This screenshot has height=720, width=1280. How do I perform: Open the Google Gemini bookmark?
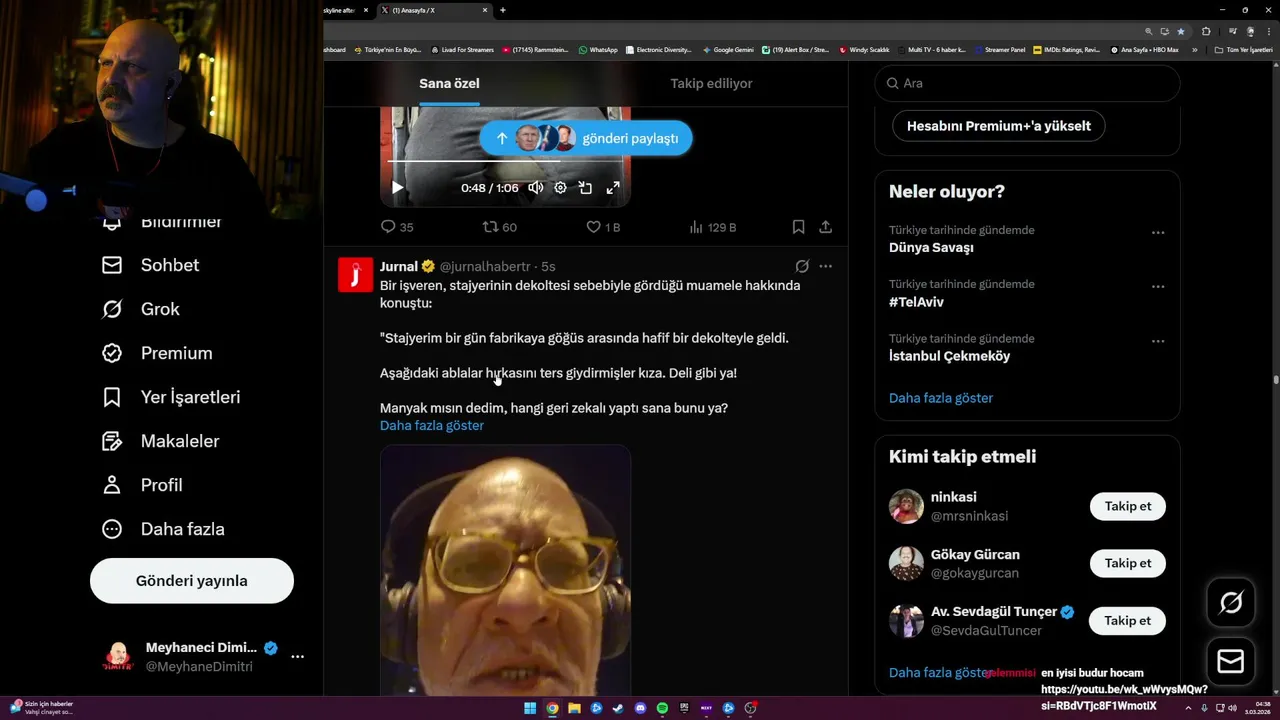click(728, 49)
